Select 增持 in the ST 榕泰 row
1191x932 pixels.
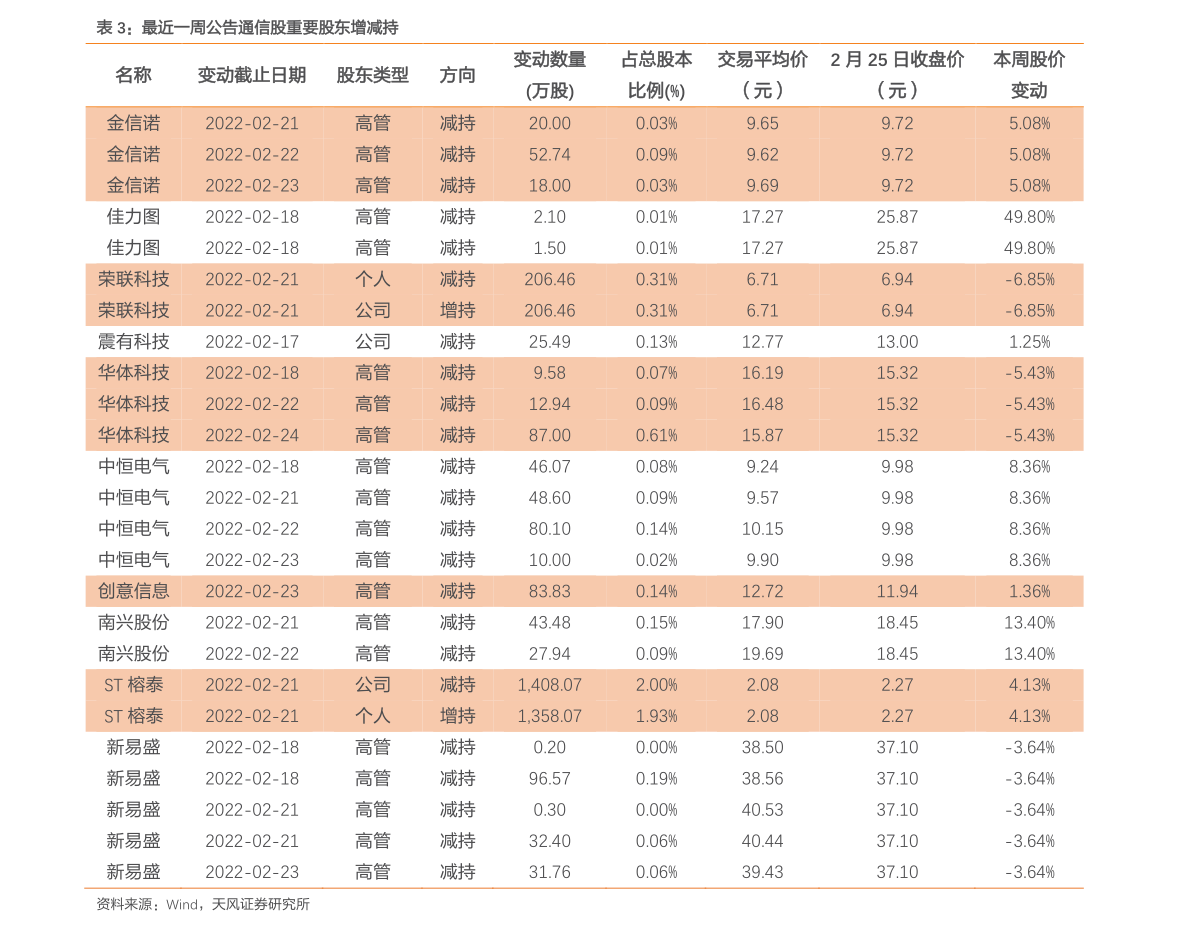pyautogui.click(x=457, y=716)
